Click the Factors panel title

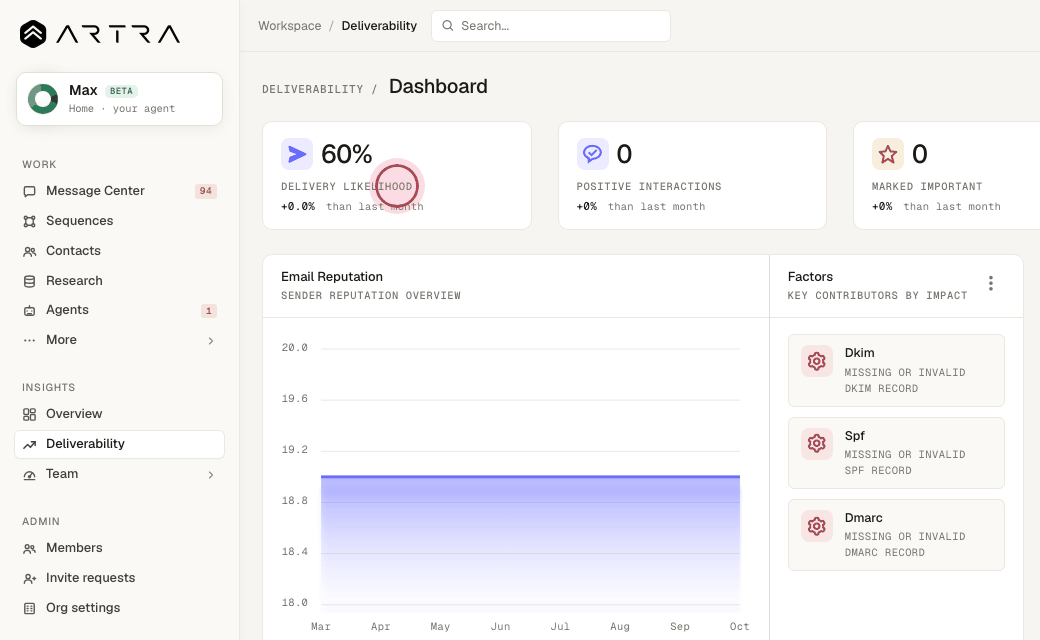pos(810,277)
